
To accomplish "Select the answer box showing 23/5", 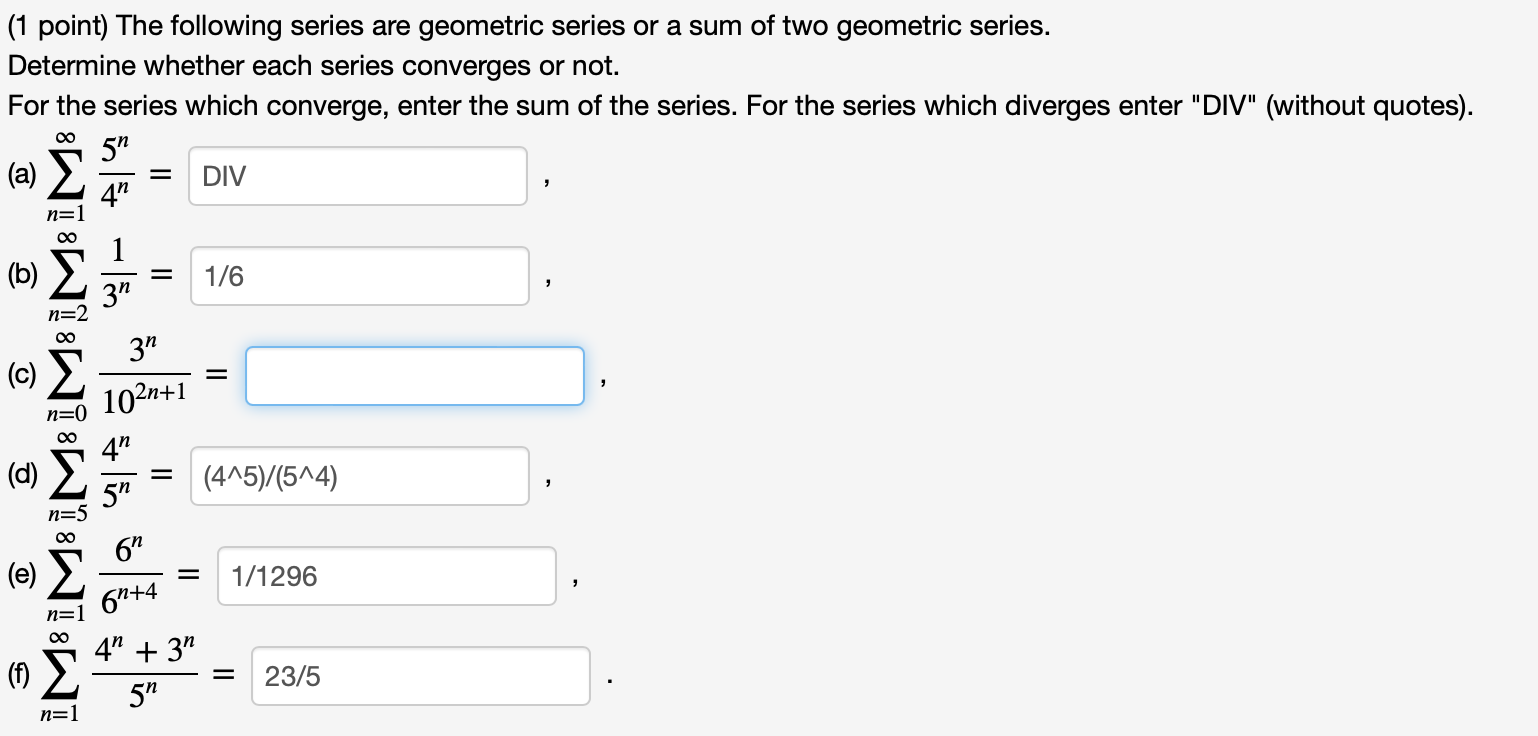I will click(x=419, y=676).
